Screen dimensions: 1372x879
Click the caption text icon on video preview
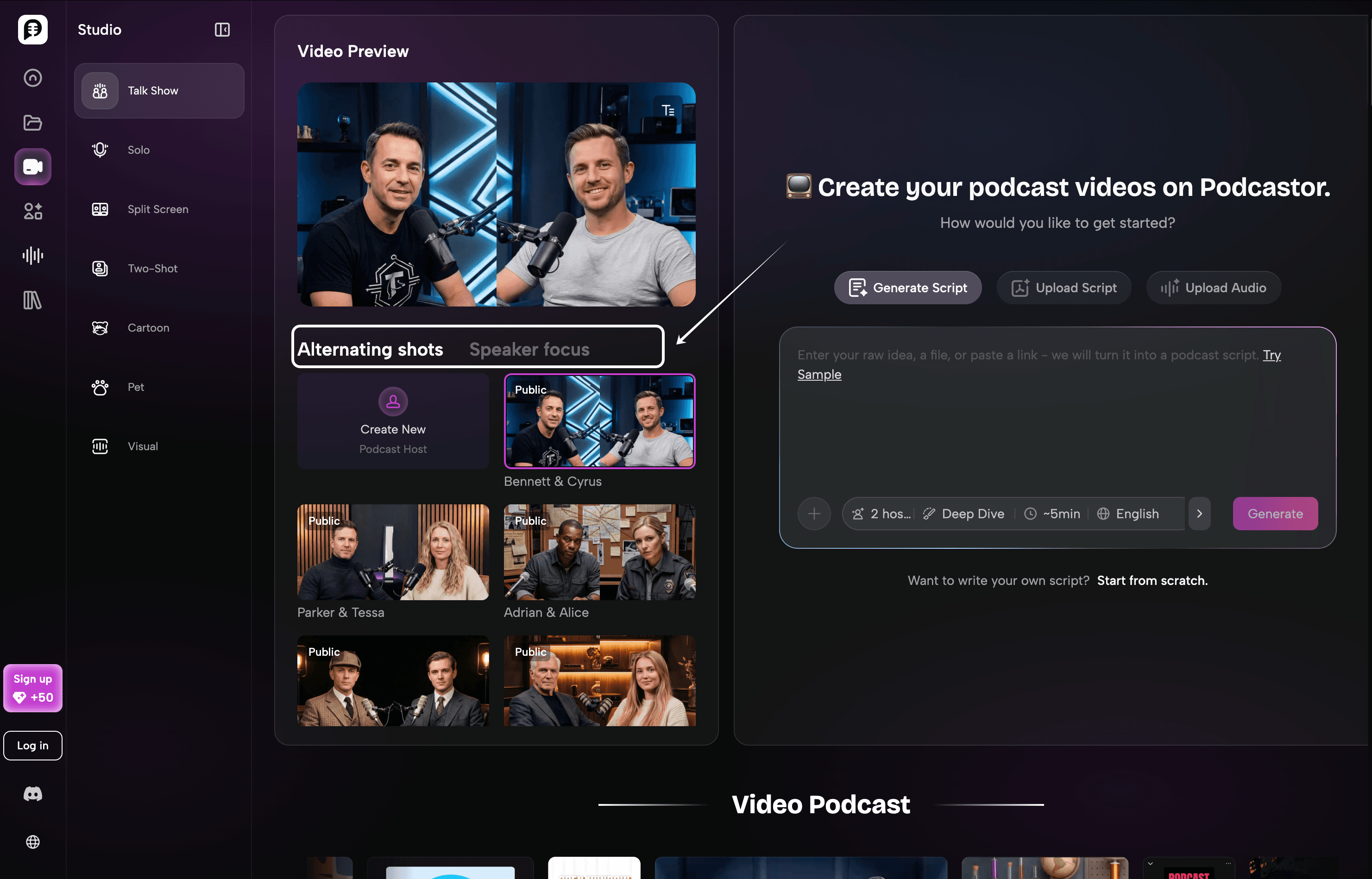[668, 110]
